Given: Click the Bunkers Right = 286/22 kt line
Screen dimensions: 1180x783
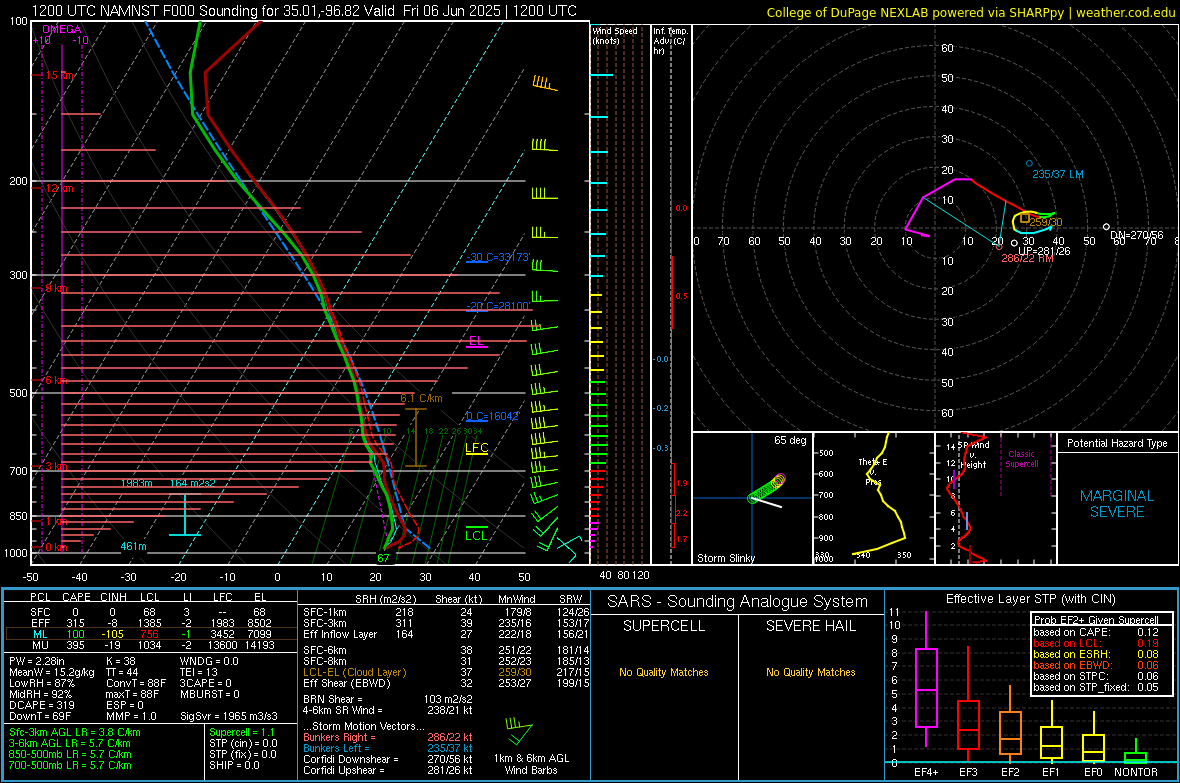Looking at the screenshot, I should coord(388,737).
